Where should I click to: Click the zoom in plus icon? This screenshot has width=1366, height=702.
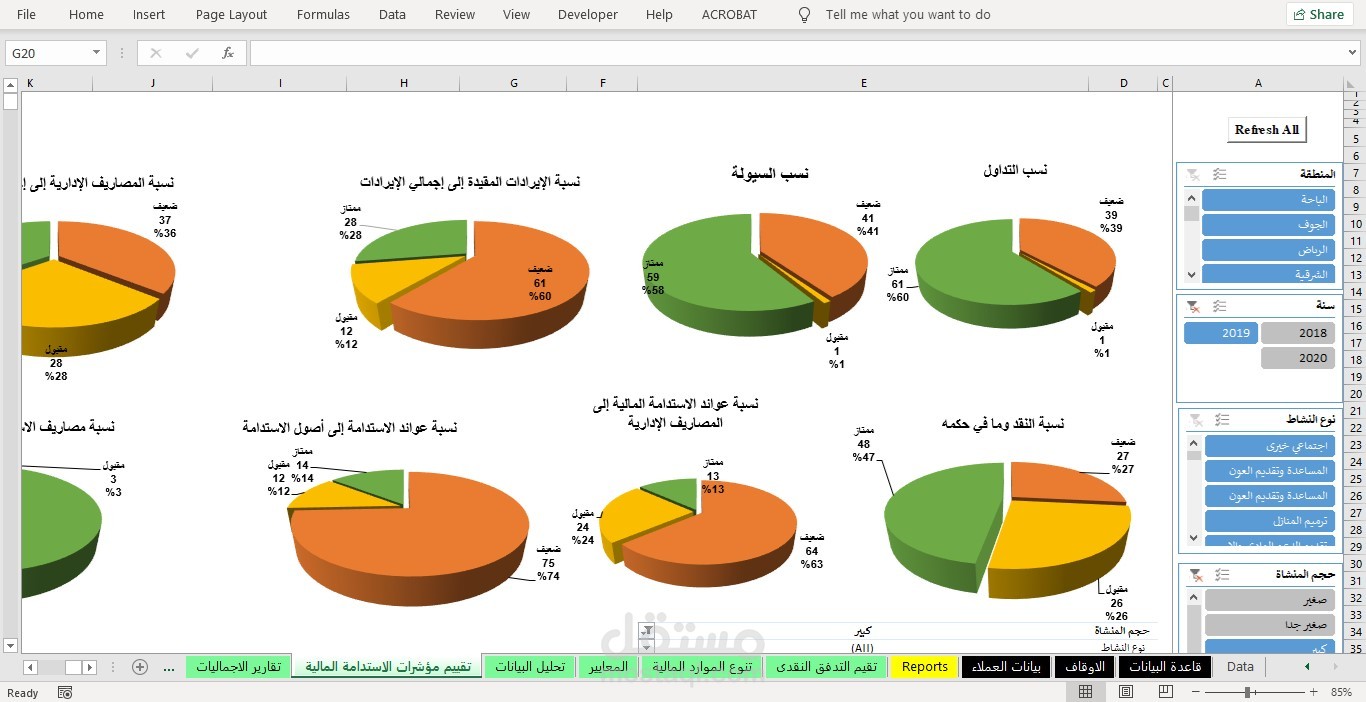pos(1312,692)
